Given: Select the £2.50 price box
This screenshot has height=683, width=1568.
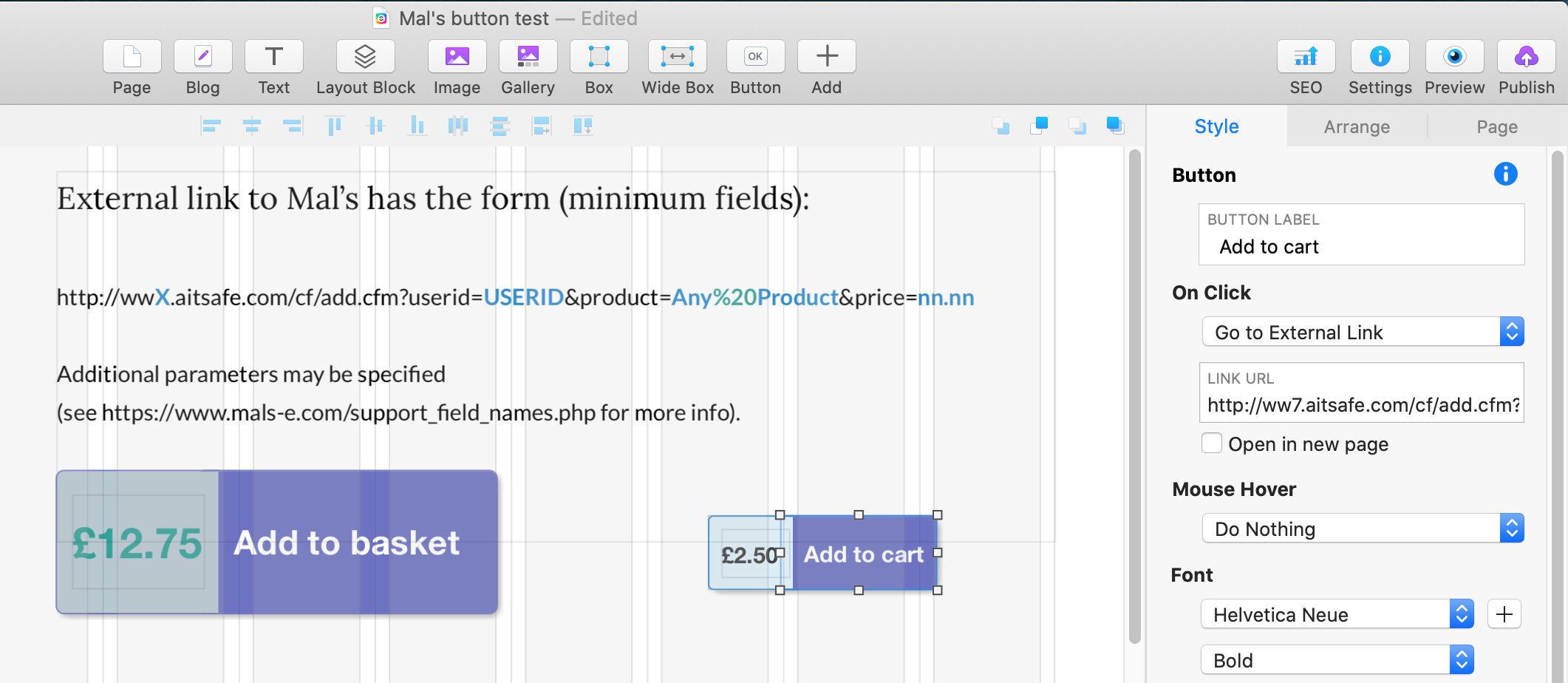Looking at the screenshot, I should point(750,554).
